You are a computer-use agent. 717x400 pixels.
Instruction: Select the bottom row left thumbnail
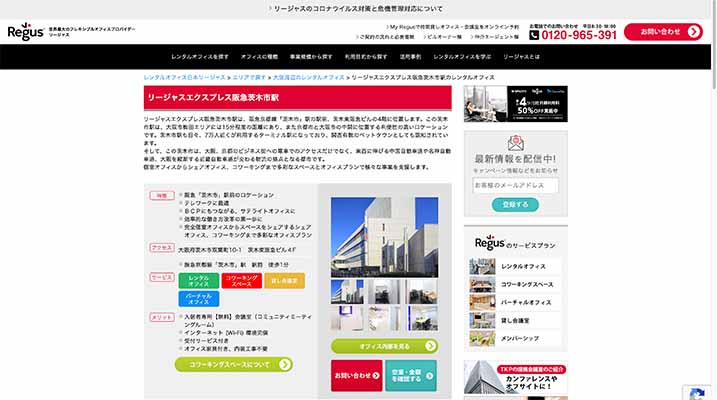pos(347,318)
